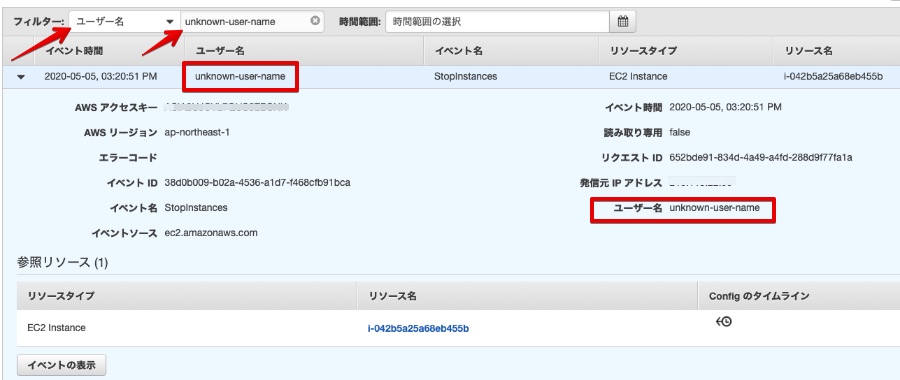Select unknown-user-name cell in event row
The image size is (900, 380).
point(240,76)
